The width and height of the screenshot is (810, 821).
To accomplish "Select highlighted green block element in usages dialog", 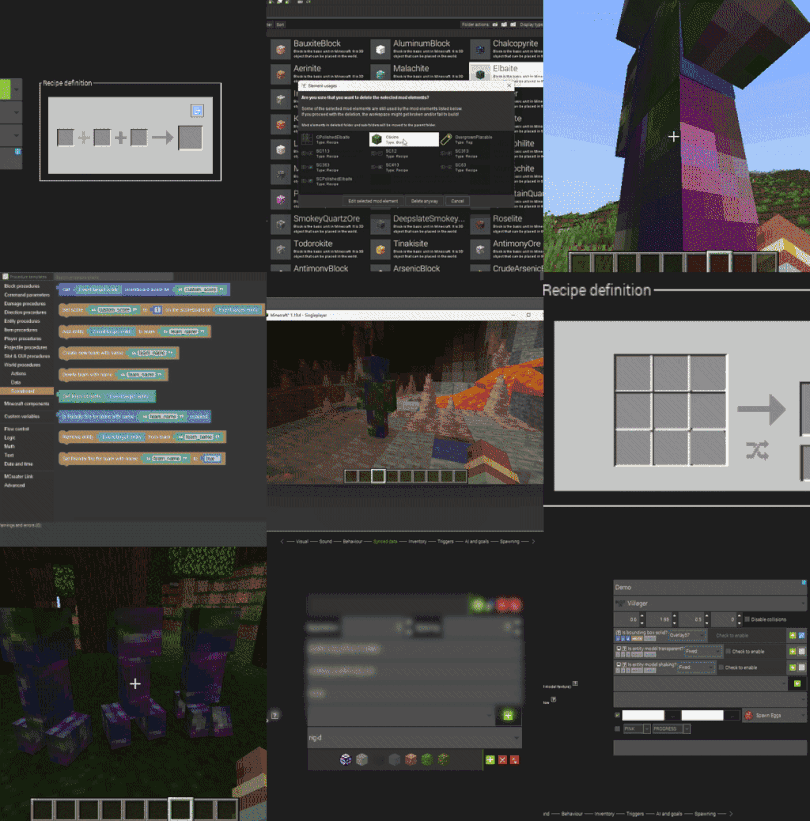I will [x=404, y=139].
